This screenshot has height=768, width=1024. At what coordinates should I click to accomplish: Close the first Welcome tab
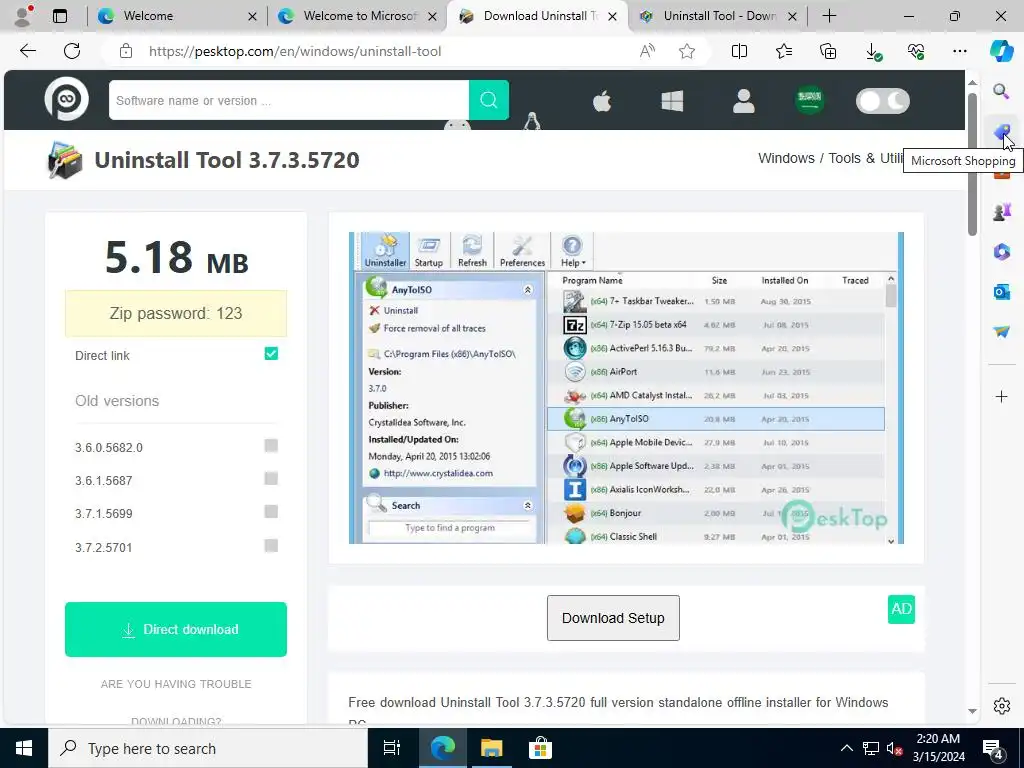pos(252,17)
